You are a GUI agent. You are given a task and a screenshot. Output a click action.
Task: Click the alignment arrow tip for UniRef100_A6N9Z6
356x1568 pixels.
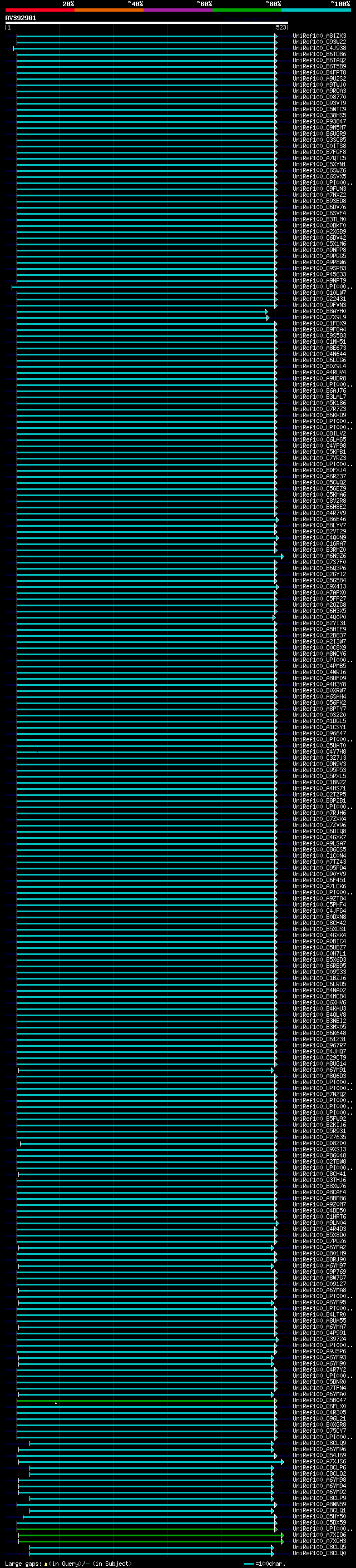[x=282, y=556]
